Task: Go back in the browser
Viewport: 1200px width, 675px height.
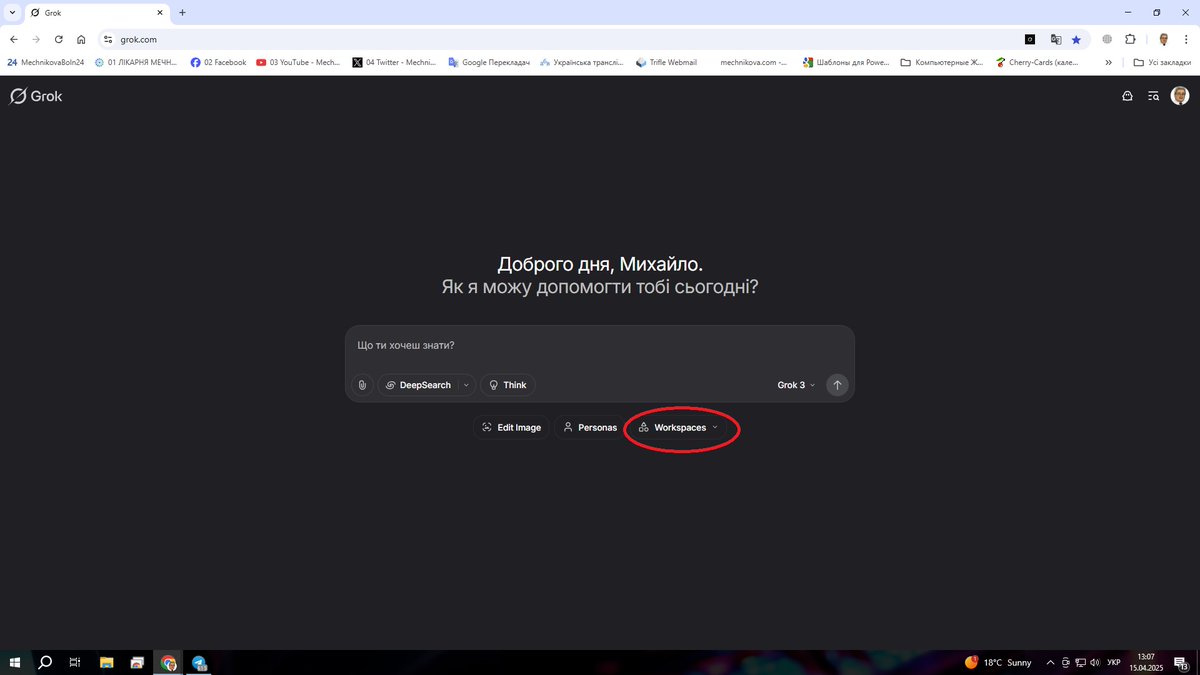Action: pos(14,40)
